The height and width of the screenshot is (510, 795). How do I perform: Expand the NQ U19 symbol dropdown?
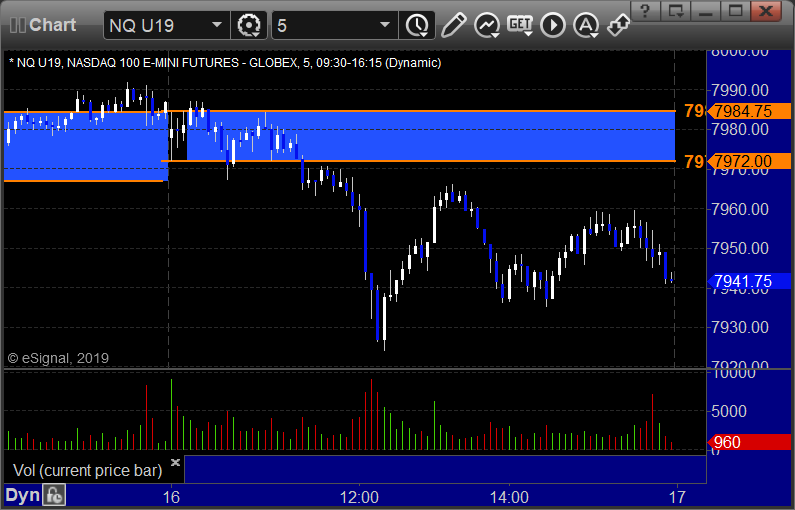pos(217,24)
